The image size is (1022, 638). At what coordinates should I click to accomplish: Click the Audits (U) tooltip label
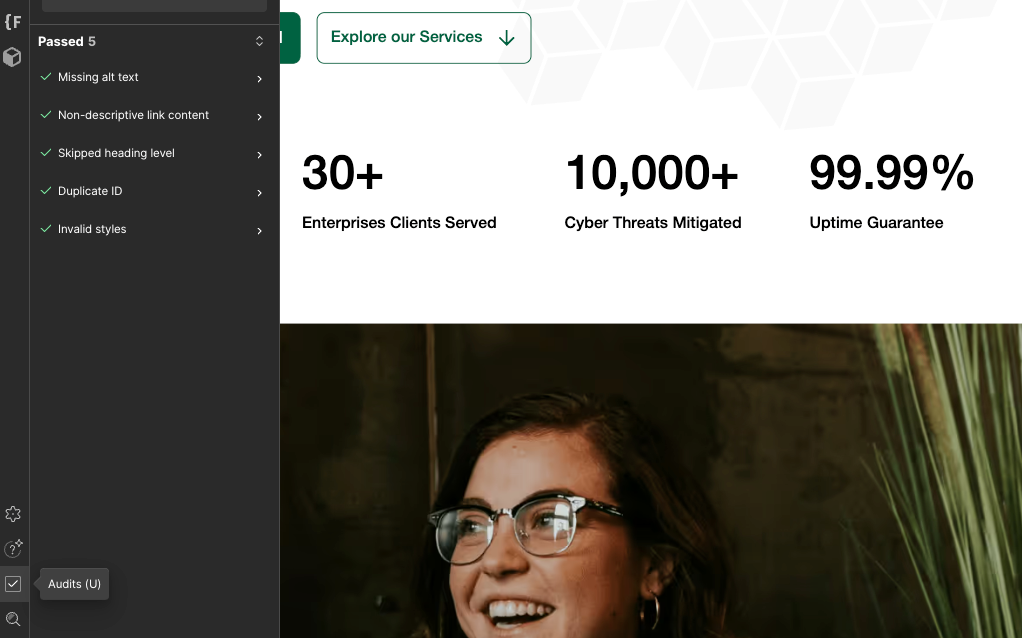click(74, 584)
